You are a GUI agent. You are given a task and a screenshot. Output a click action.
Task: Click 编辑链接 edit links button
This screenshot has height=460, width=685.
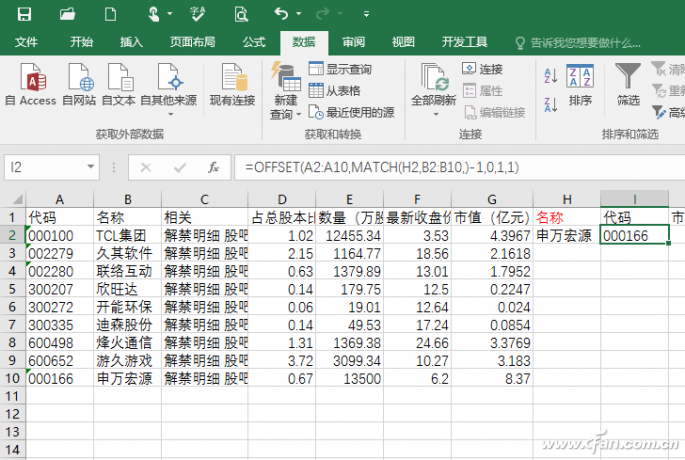coord(494,113)
